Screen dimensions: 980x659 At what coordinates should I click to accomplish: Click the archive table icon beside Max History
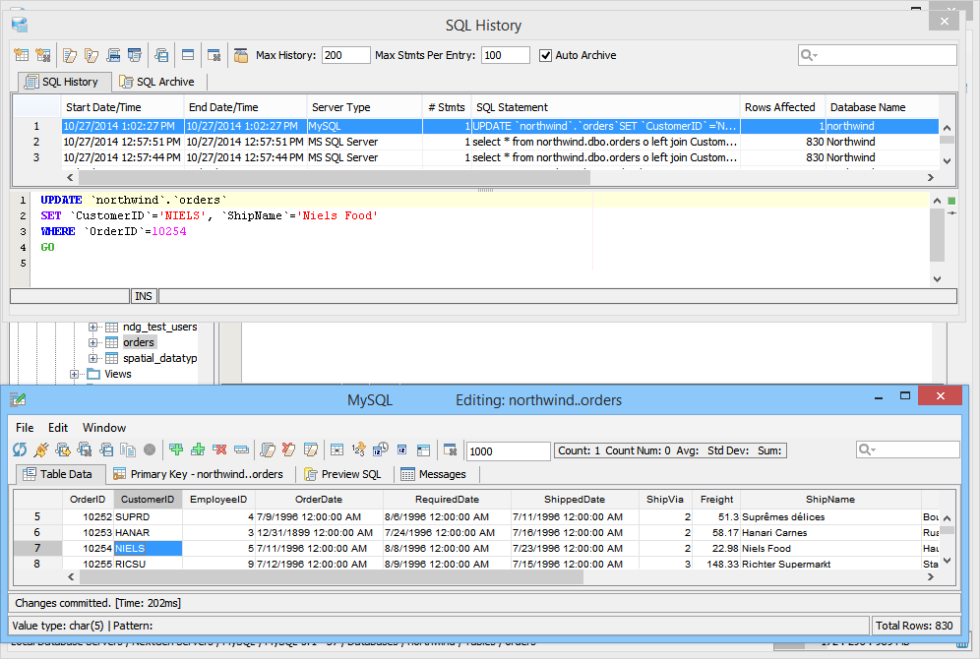[x=240, y=55]
